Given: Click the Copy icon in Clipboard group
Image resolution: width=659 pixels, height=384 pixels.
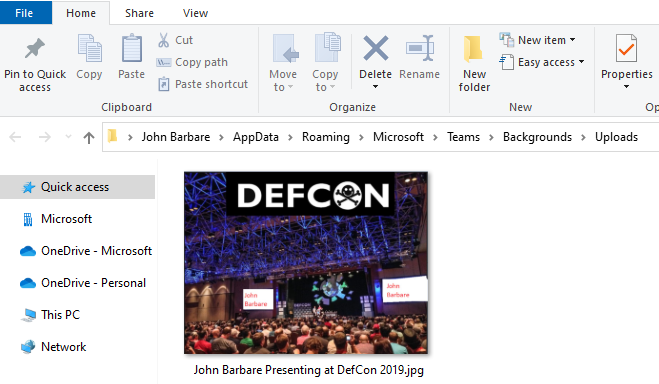Looking at the screenshot, I should click(90, 48).
